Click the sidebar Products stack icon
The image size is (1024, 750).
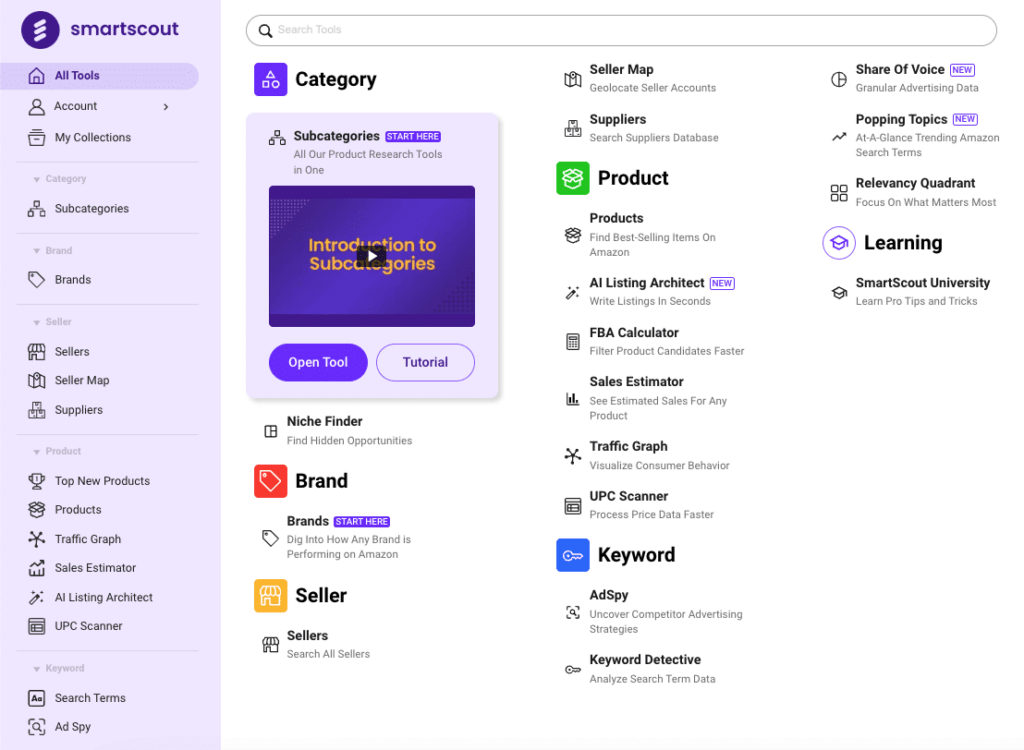(37, 510)
